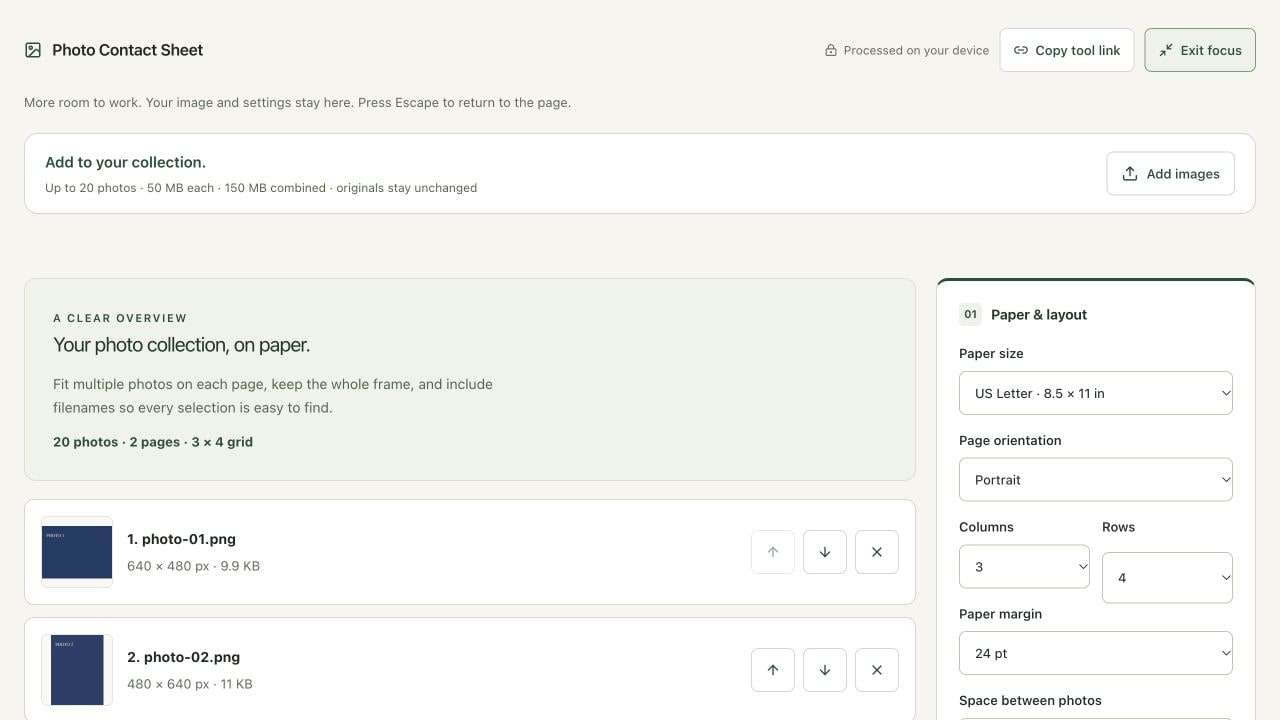Click the '2. photo-02.png' filename
The height and width of the screenshot is (720, 1280).
183,657
